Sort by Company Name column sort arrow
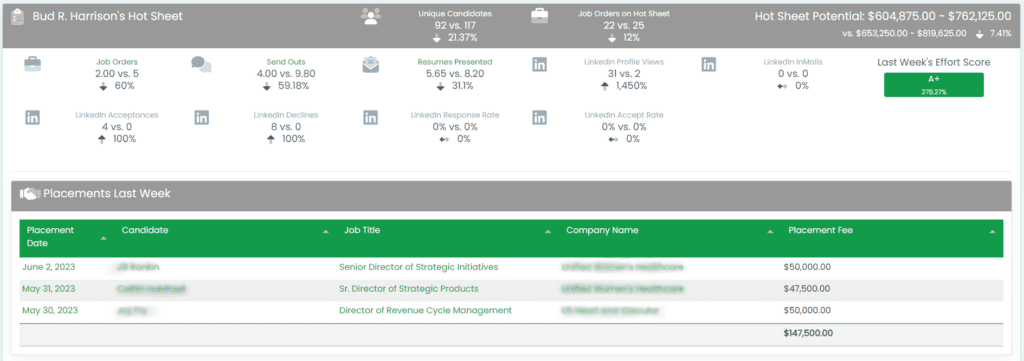The height and width of the screenshot is (361, 1024). (x=770, y=231)
